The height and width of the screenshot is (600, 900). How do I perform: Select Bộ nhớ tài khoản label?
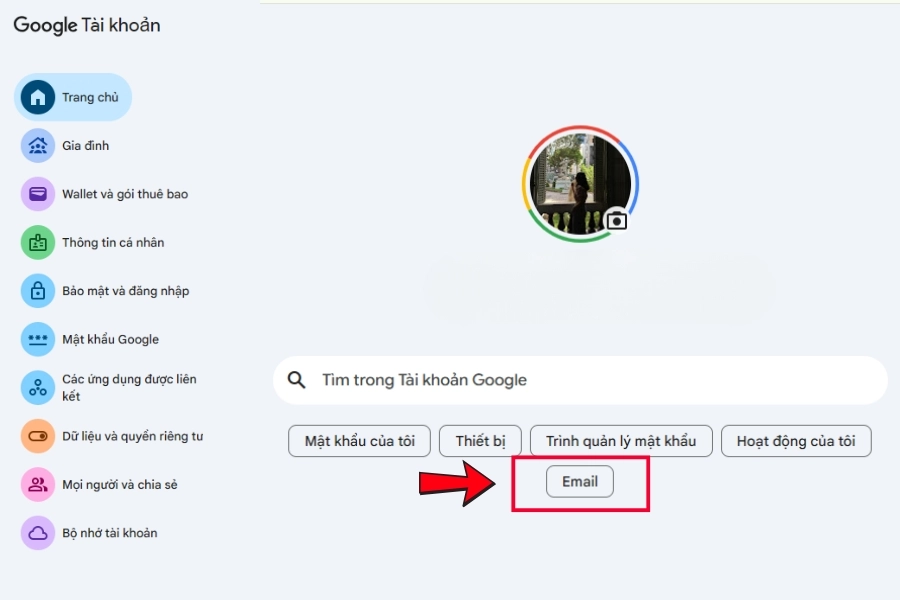pyautogui.click(x=110, y=533)
